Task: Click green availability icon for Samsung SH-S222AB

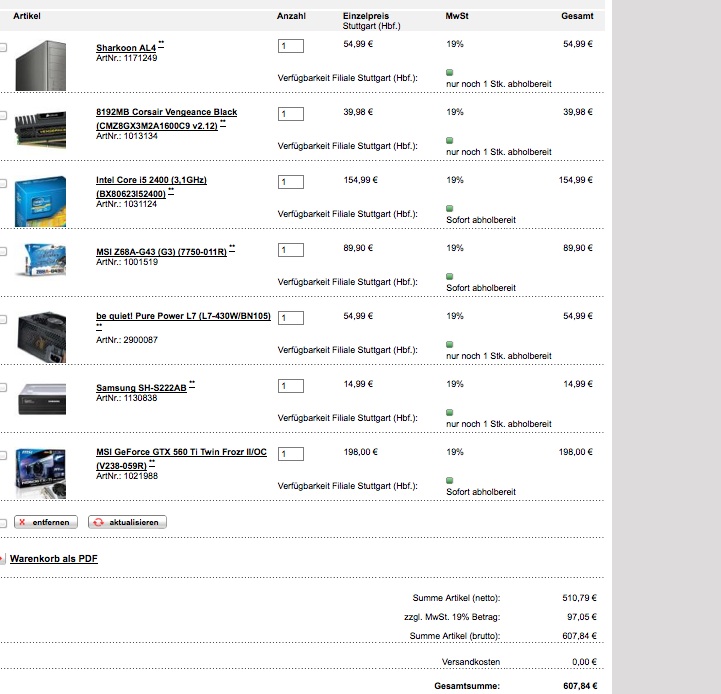Action: (450, 413)
